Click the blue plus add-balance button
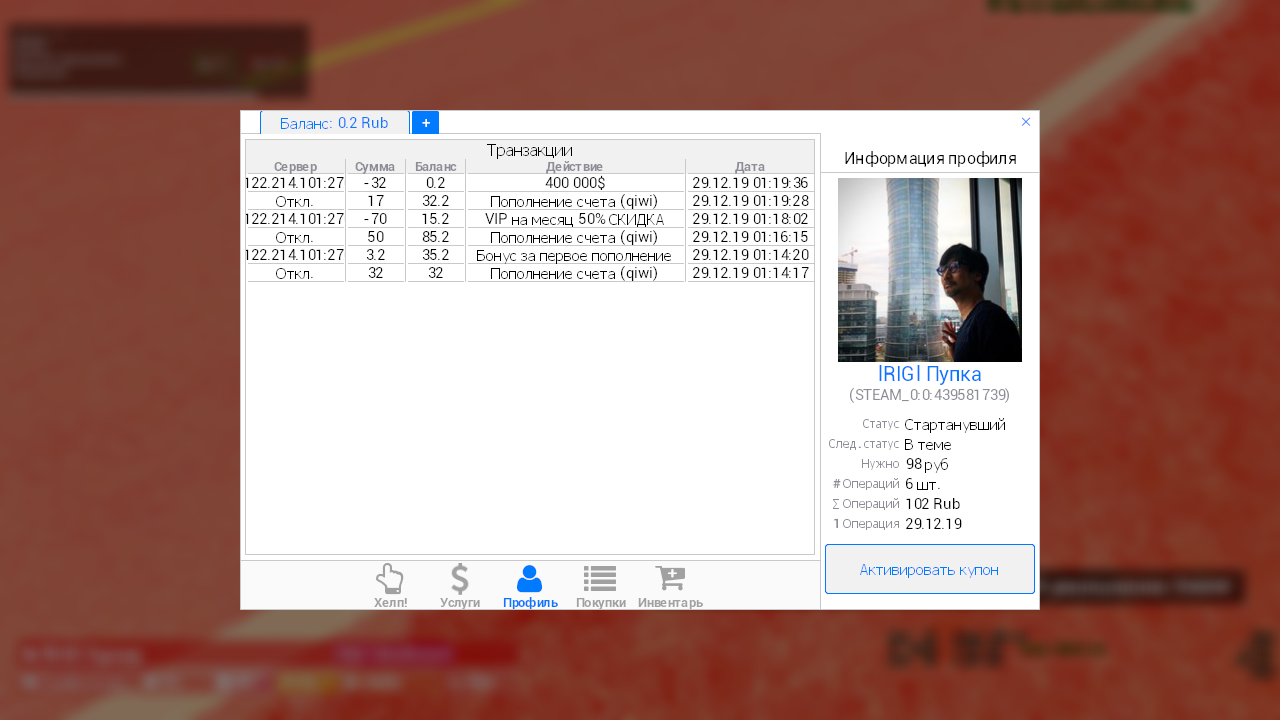The image size is (1280, 720). 425,123
